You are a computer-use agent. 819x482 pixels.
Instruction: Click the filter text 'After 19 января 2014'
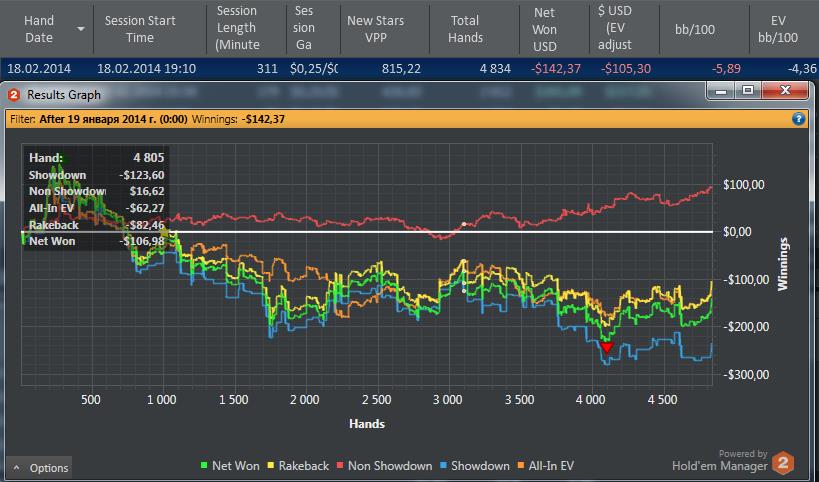[x=113, y=119]
